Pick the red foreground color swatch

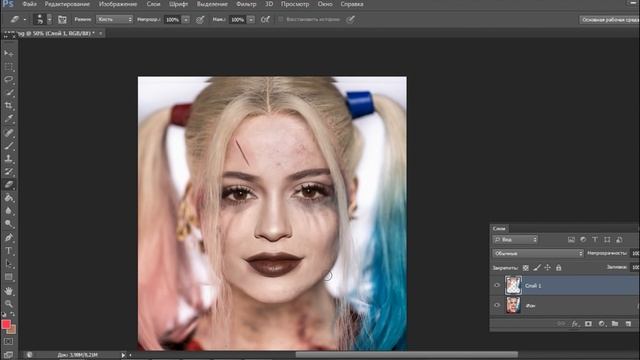(6, 324)
